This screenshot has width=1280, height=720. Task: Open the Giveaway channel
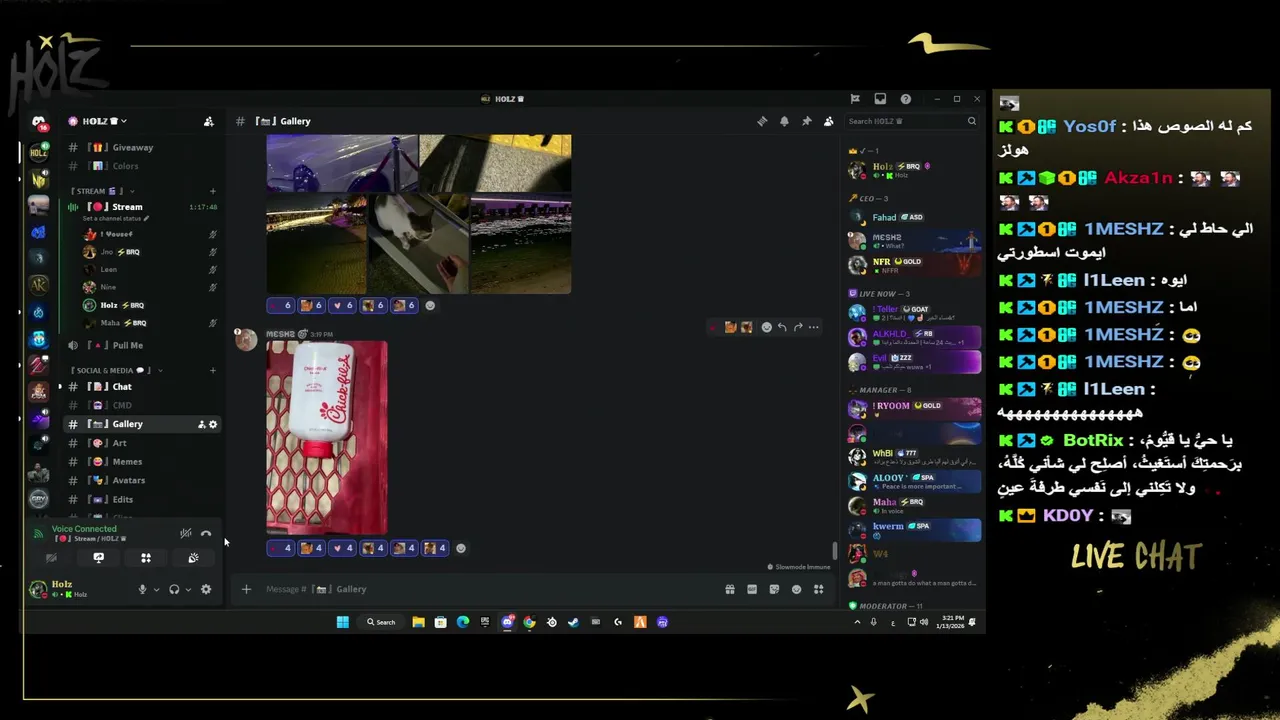(x=141, y=147)
